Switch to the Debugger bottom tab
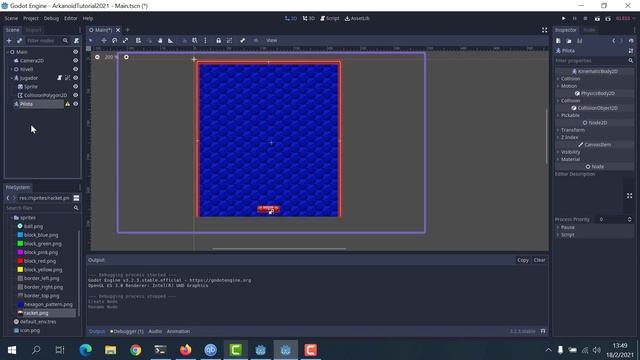This screenshot has height=360, width=640. tap(127, 331)
